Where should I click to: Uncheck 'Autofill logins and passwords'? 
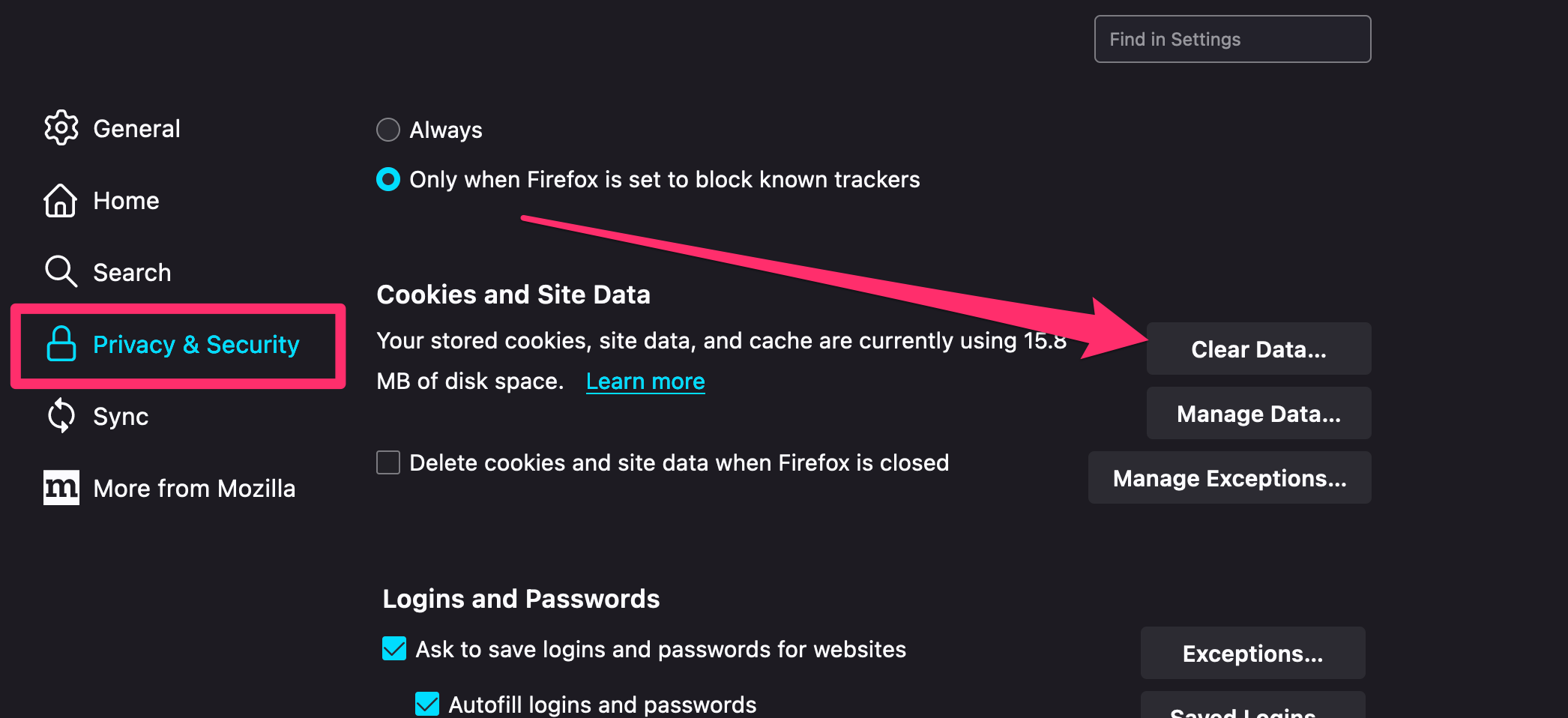(x=427, y=703)
